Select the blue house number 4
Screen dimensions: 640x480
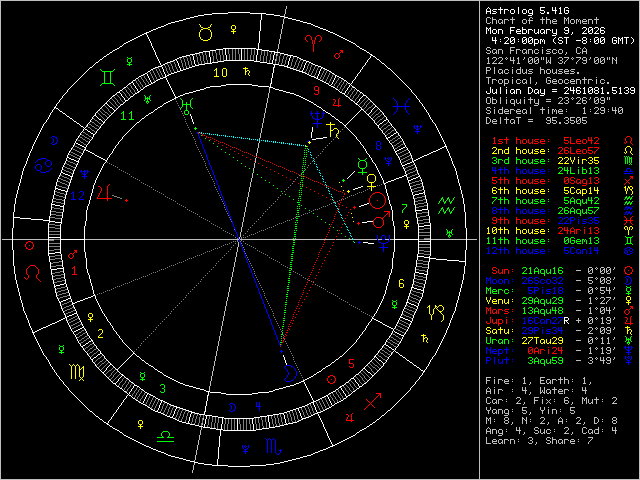click(x=258, y=406)
